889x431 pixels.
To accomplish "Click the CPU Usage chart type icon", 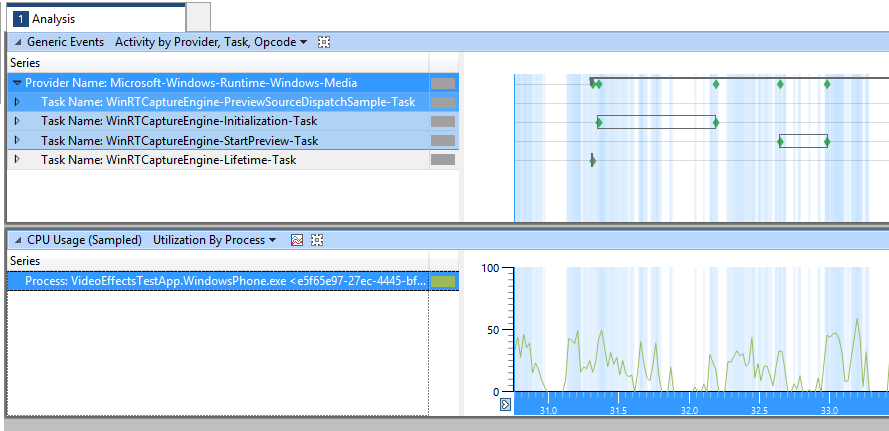I will tap(297, 240).
